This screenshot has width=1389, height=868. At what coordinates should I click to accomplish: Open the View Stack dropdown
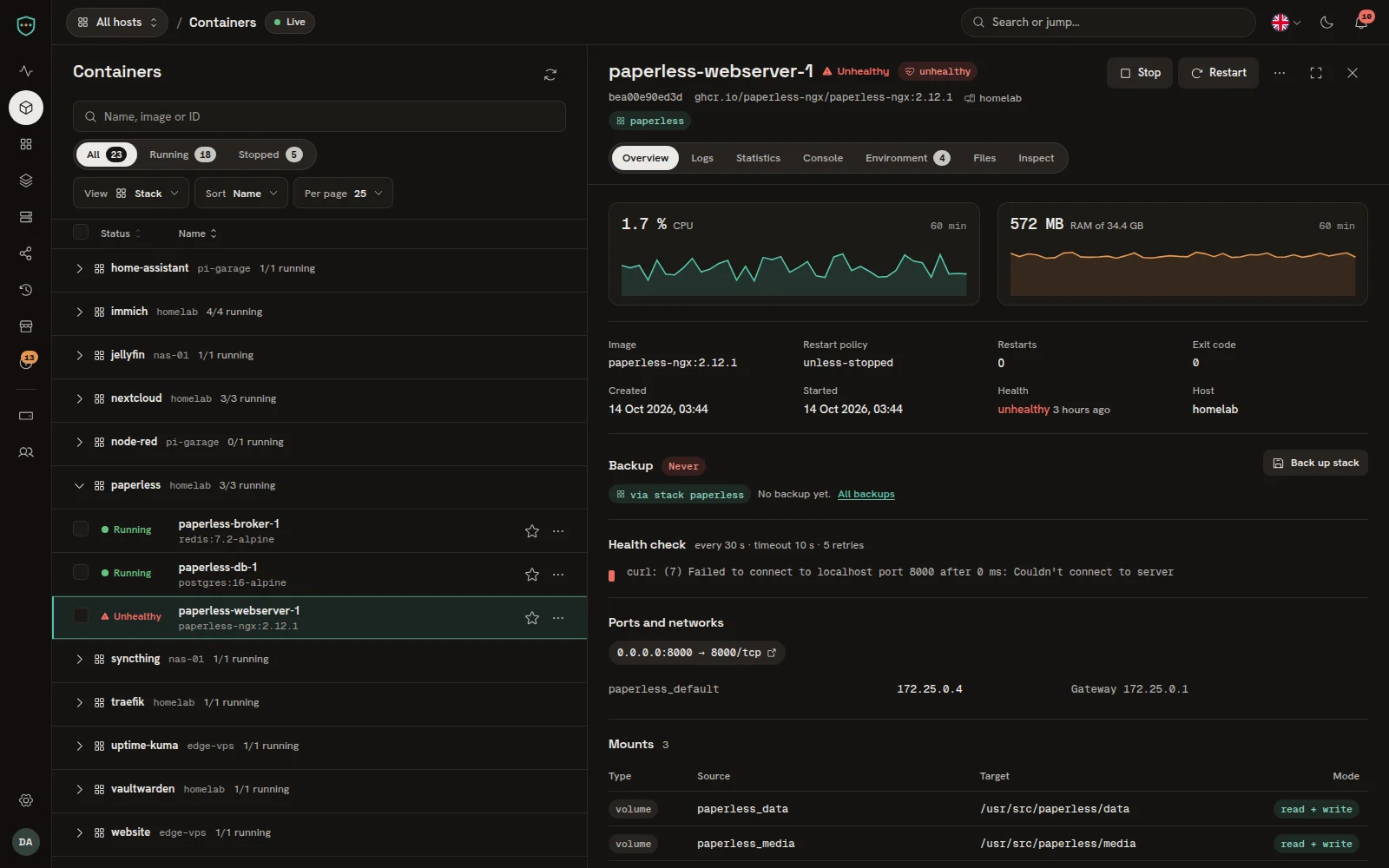coord(132,193)
